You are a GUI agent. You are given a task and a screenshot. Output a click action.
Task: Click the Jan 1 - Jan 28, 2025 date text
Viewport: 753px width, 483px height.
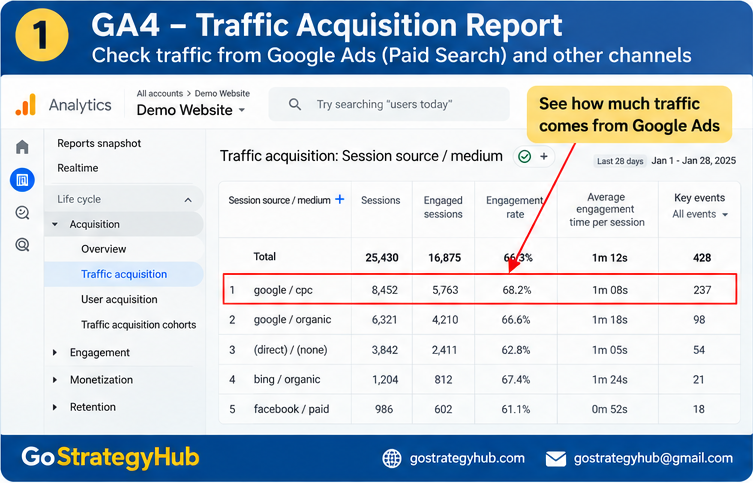click(693, 161)
